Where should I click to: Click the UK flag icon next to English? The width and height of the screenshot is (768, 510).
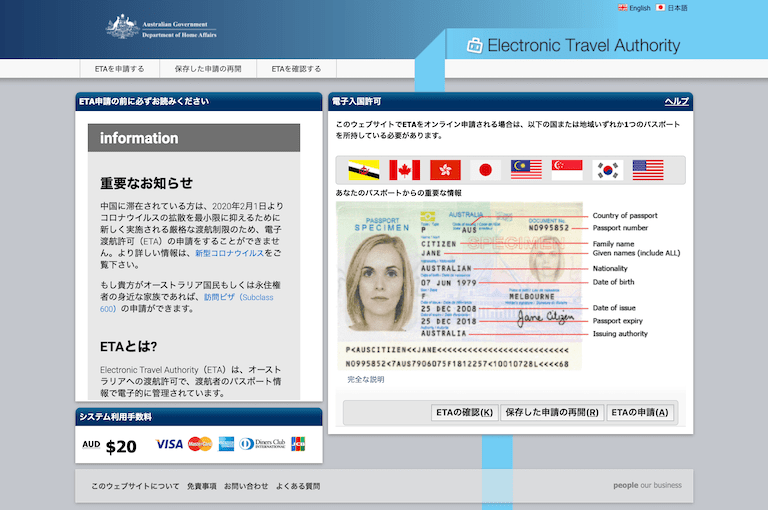(623, 8)
